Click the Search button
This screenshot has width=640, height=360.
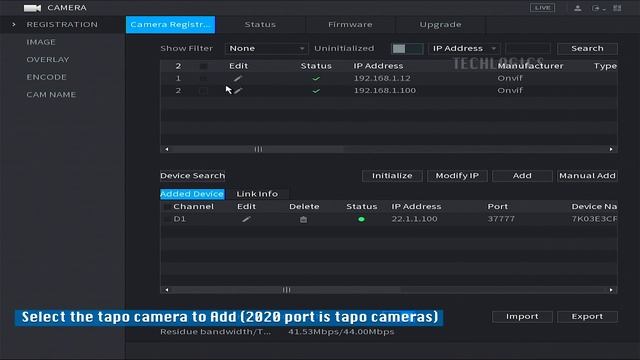click(587, 49)
